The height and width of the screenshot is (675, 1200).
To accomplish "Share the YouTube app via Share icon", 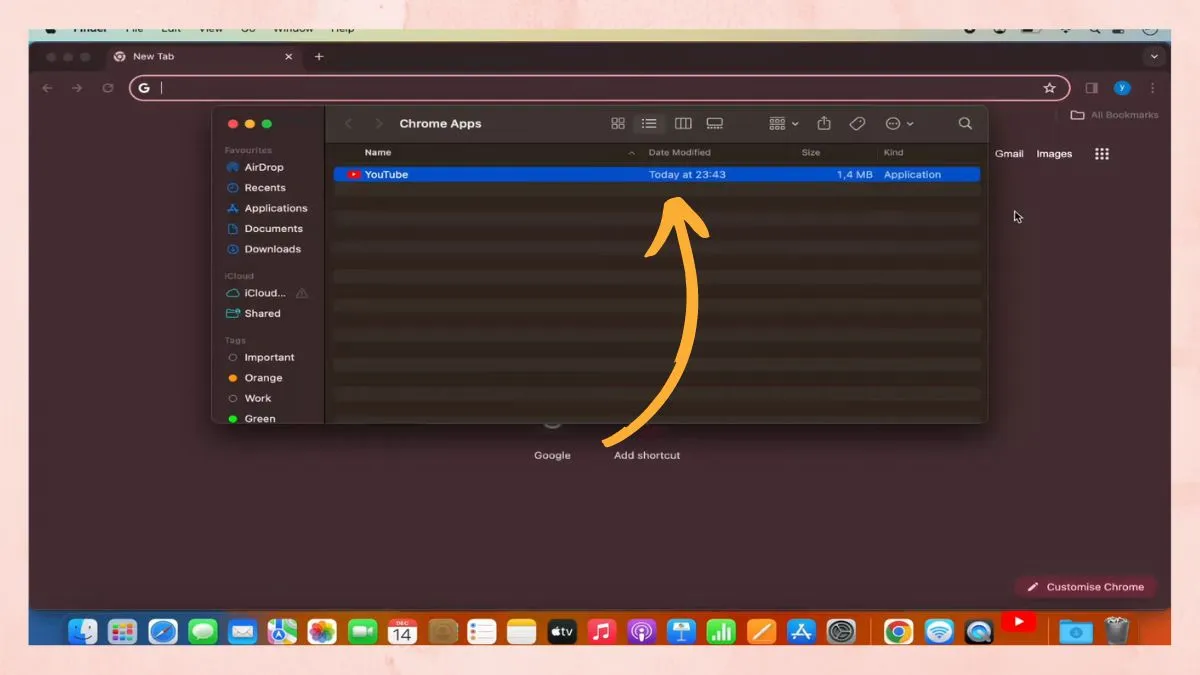I will click(823, 123).
